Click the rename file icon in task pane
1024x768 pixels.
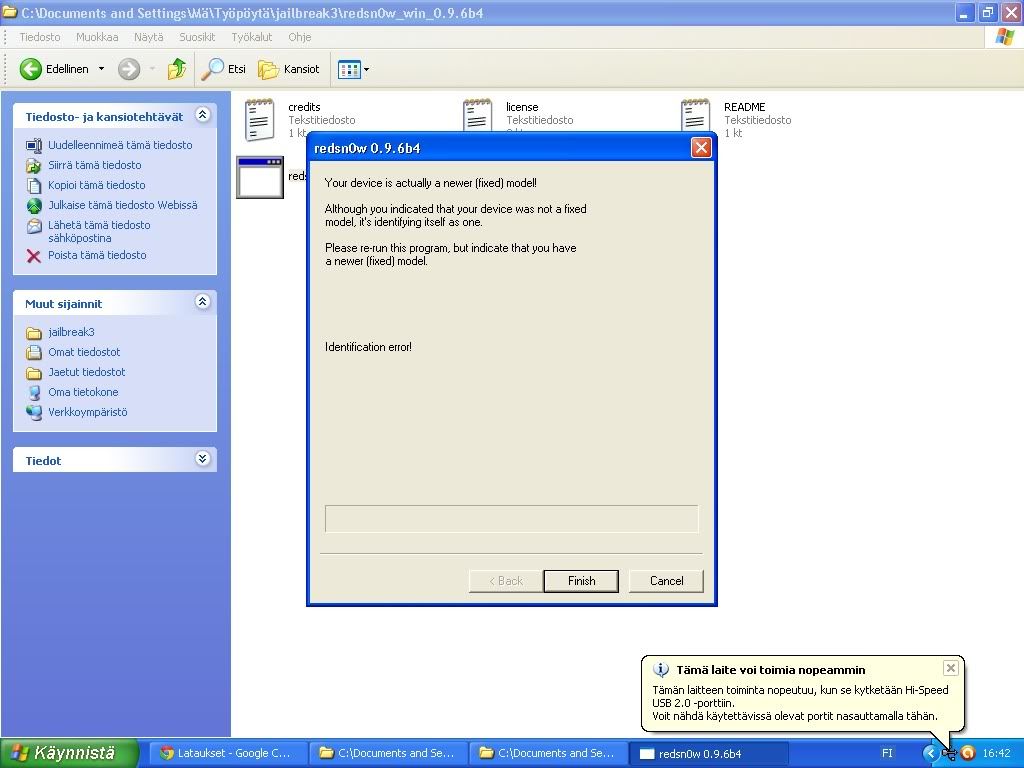(34, 145)
